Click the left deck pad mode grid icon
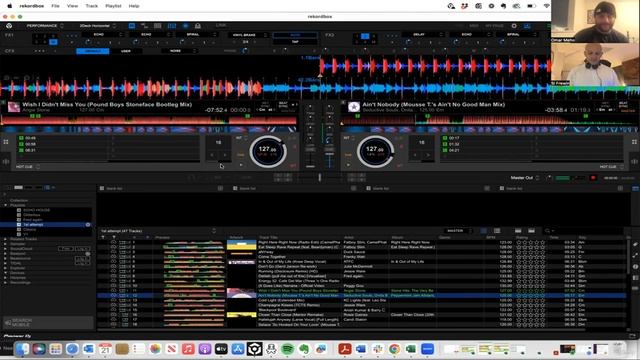 pyautogui.click(x=6, y=142)
